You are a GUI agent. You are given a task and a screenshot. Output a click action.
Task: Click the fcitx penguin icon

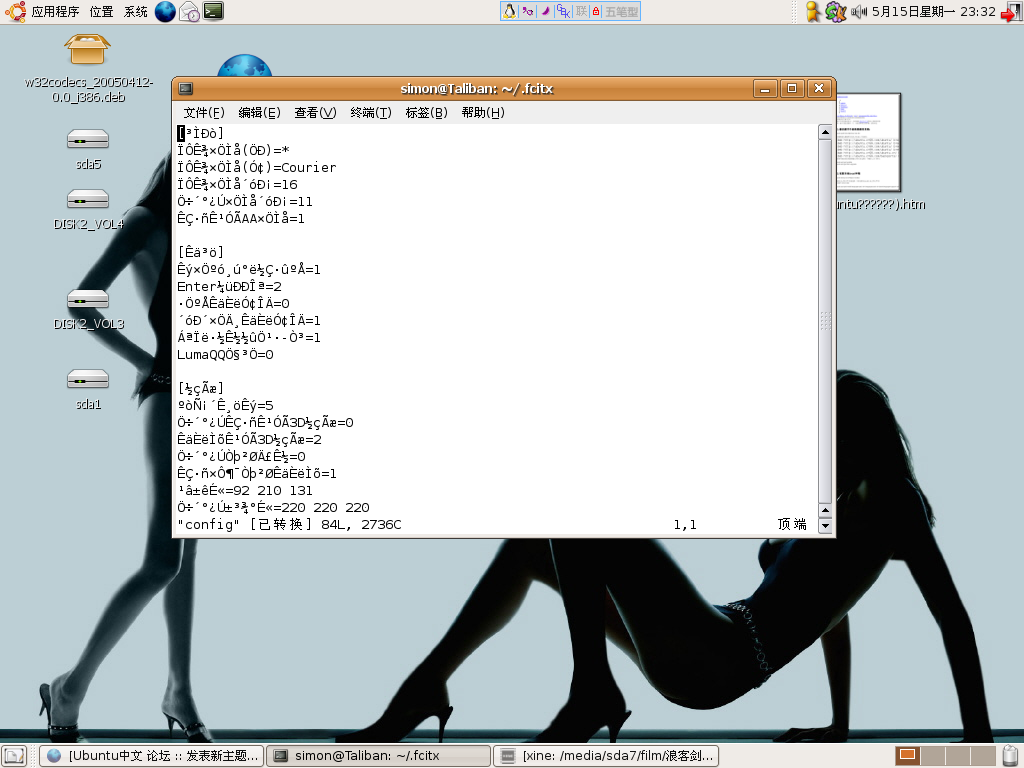(x=509, y=11)
